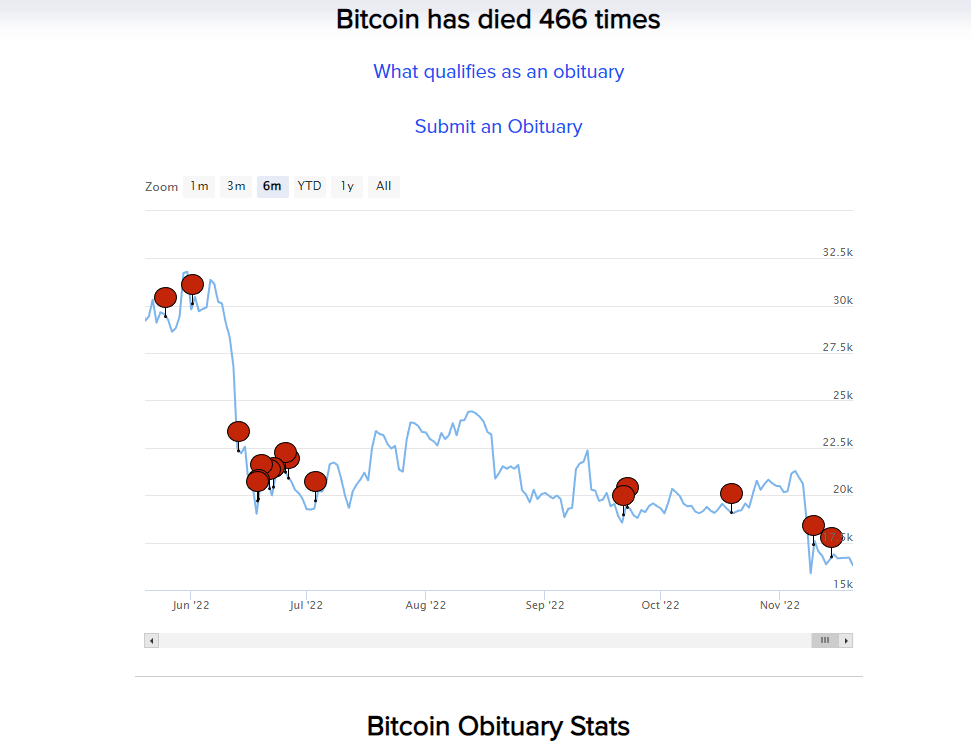Click the empty horizontal scrollbar track
This screenshot has width=971, height=747.
485,640
